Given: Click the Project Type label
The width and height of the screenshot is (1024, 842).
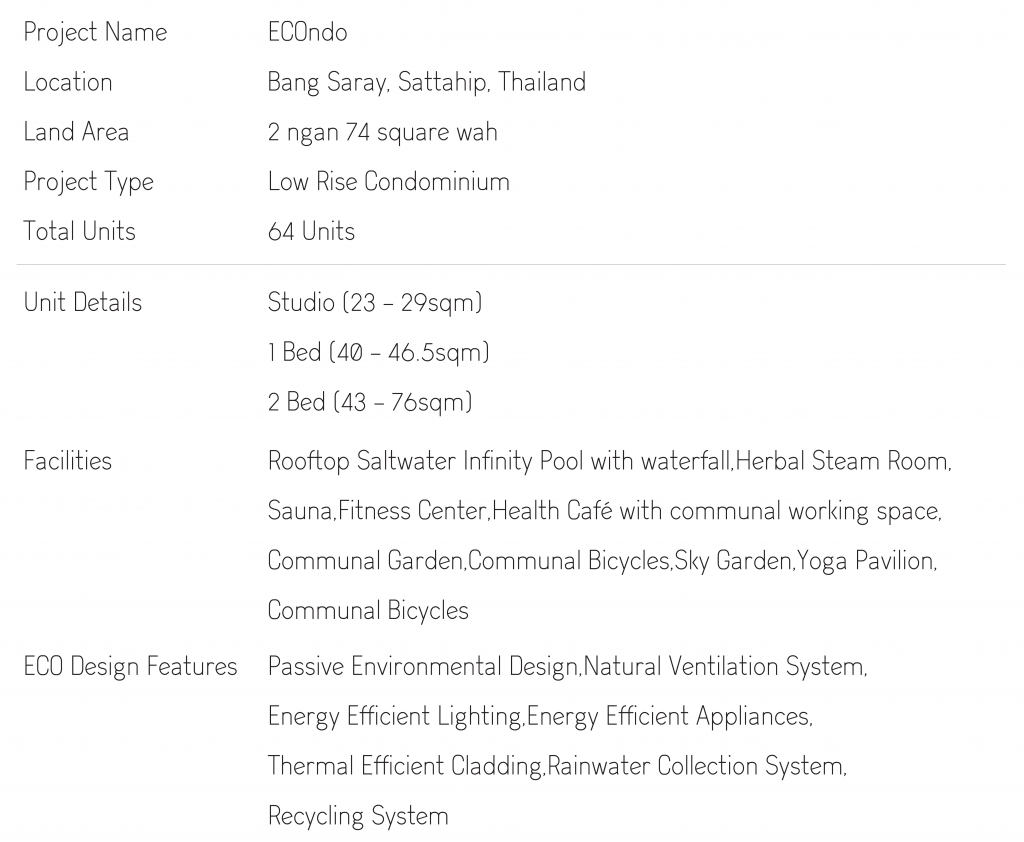Looking at the screenshot, I should [x=88, y=182].
